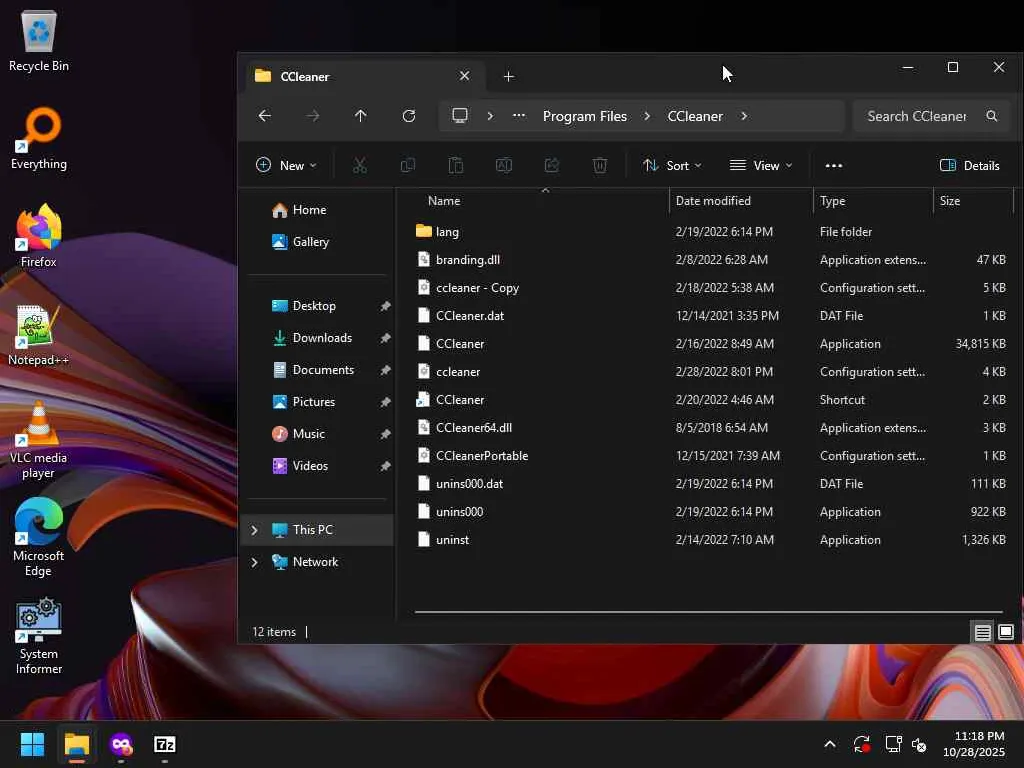Viewport: 1024px width, 768px height.
Task: Go up one folder level with Up arrow
Action: tap(360, 116)
